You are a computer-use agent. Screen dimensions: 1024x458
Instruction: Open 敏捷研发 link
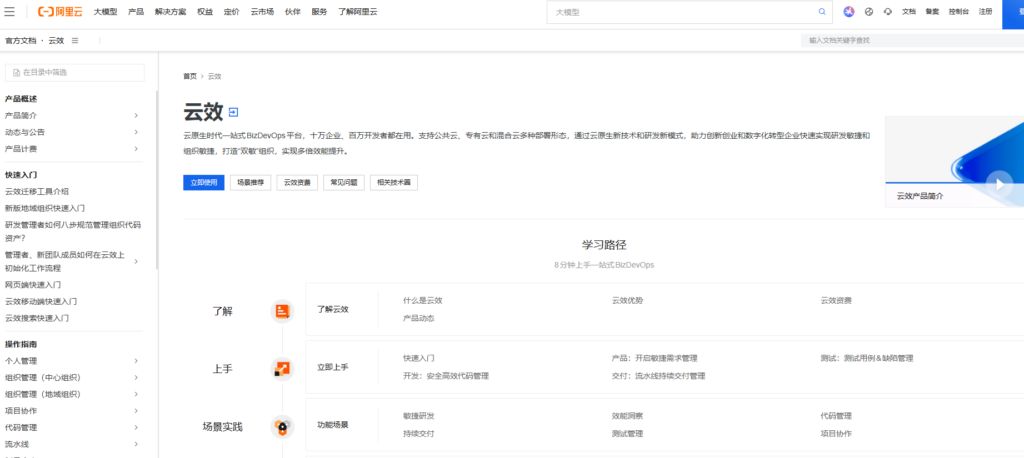pos(419,416)
